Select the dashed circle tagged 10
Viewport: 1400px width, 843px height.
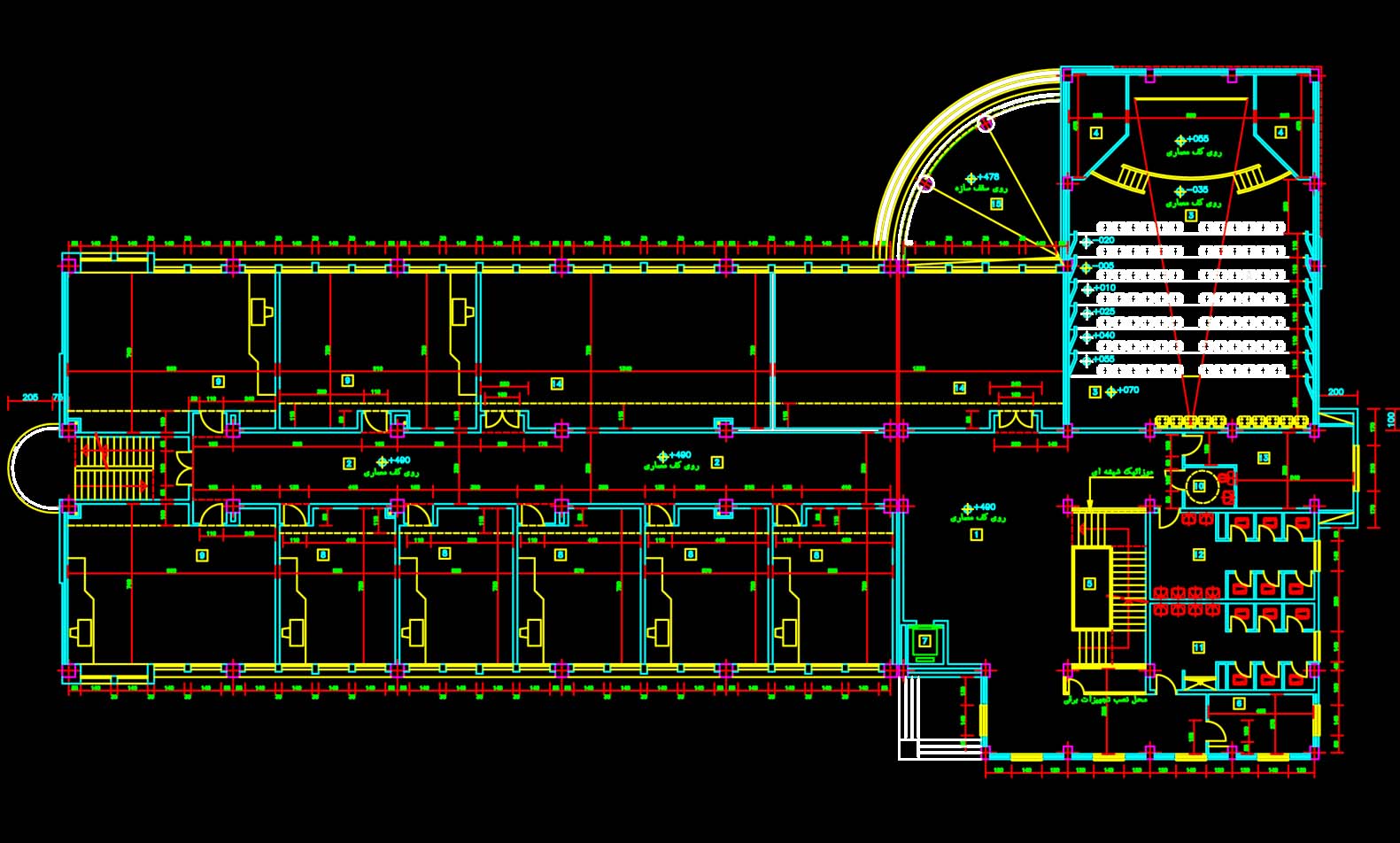click(x=1199, y=485)
